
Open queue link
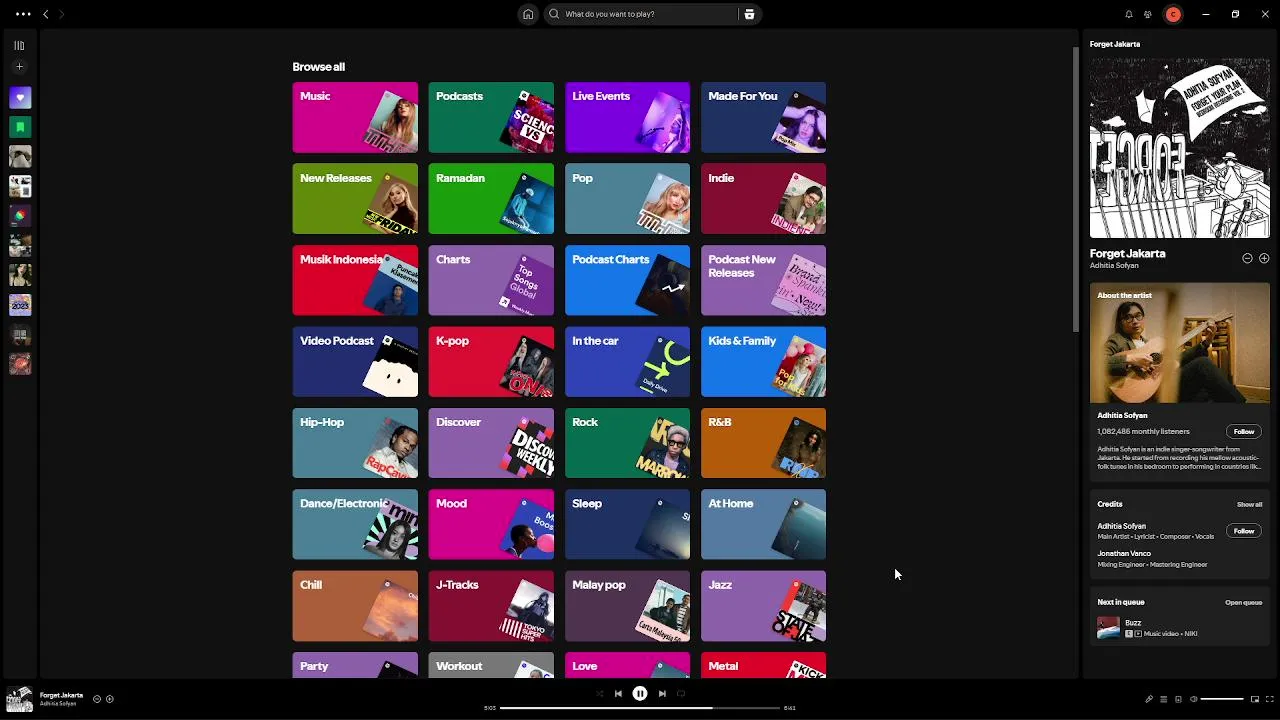1243,602
